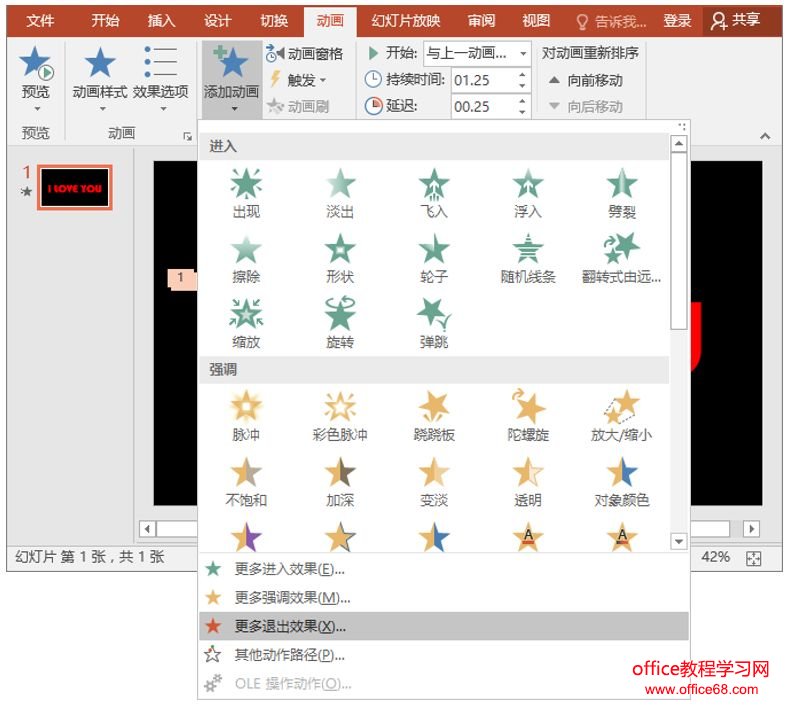Select the 陀螺旋 emphasis animation

click(527, 416)
